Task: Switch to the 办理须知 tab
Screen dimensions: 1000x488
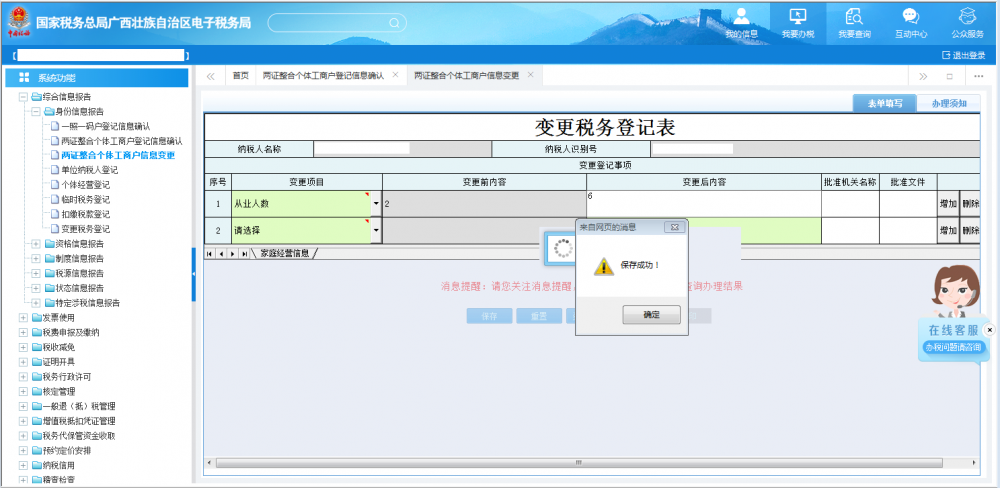Action: [x=948, y=103]
